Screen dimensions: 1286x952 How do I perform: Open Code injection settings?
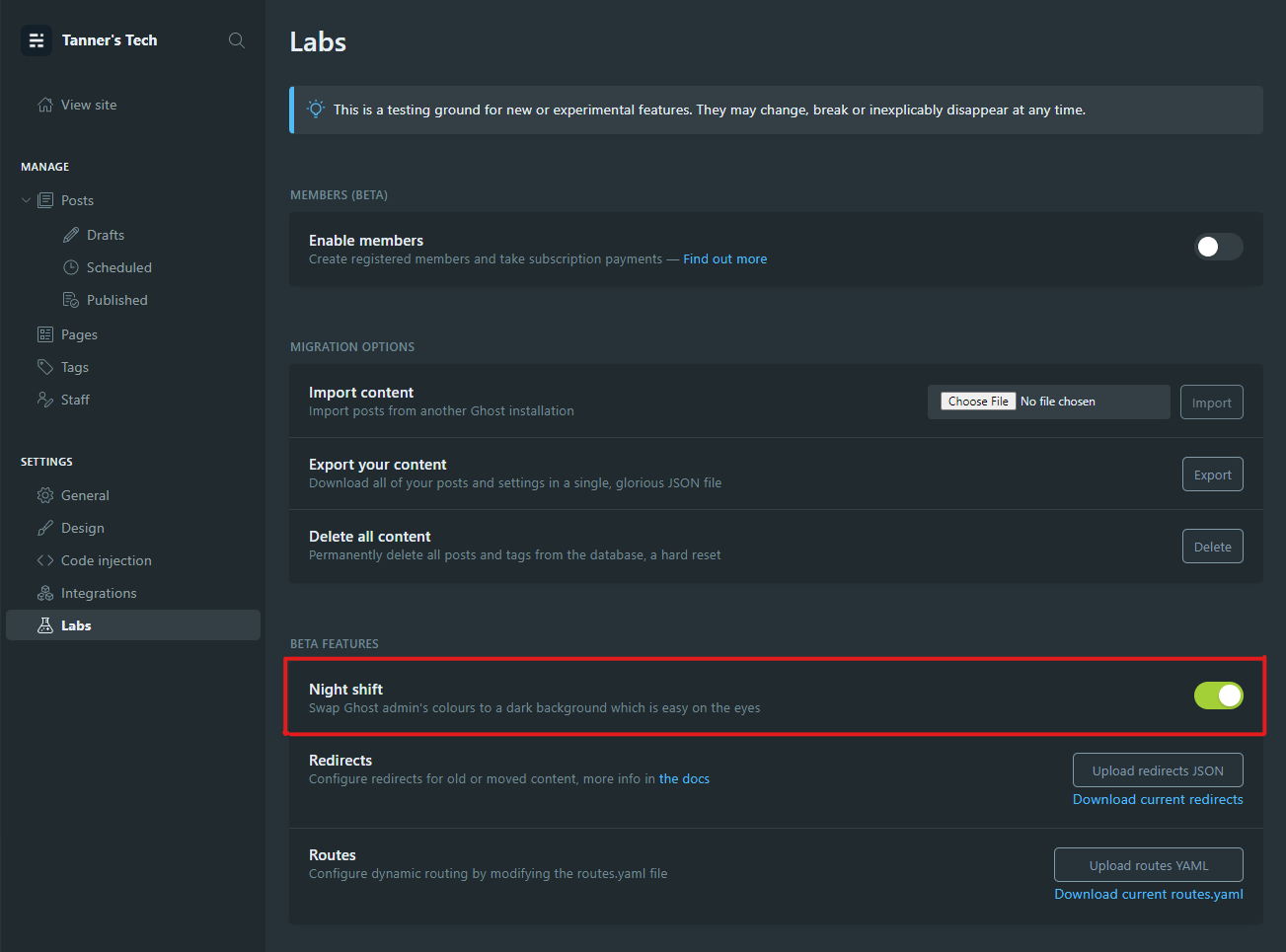pos(107,560)
